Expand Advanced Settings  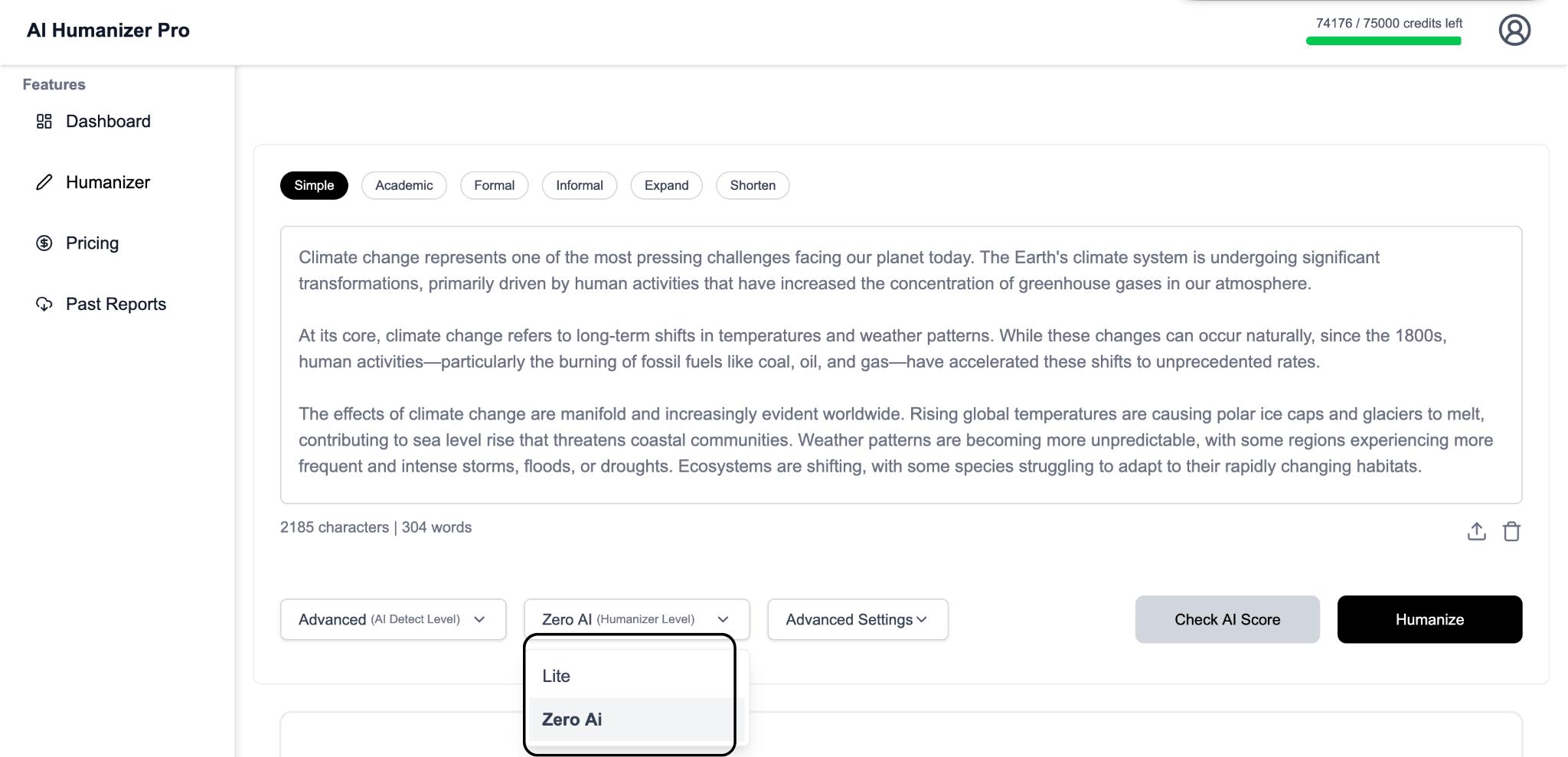point(857,619)
